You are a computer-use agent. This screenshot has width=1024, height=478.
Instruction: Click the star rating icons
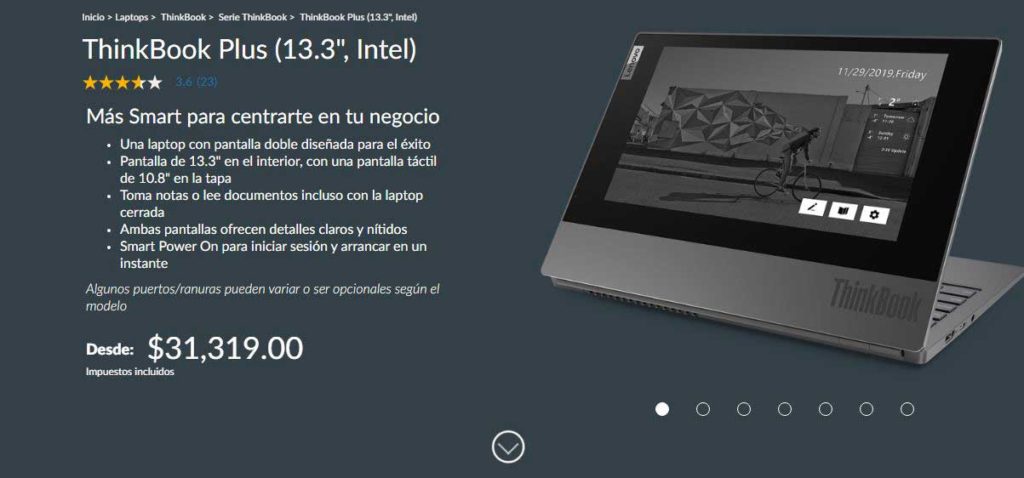pos(122,83)
